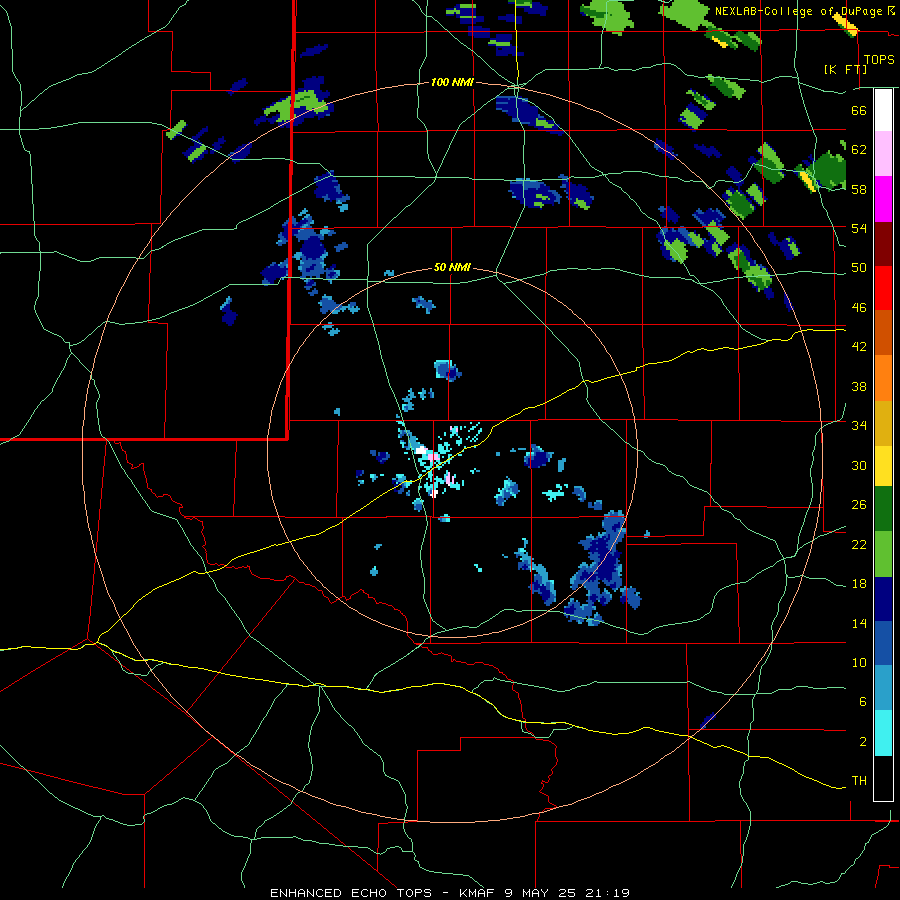Click the legend value '10'
Screen dimensions: 900x900
click(859, 662)
